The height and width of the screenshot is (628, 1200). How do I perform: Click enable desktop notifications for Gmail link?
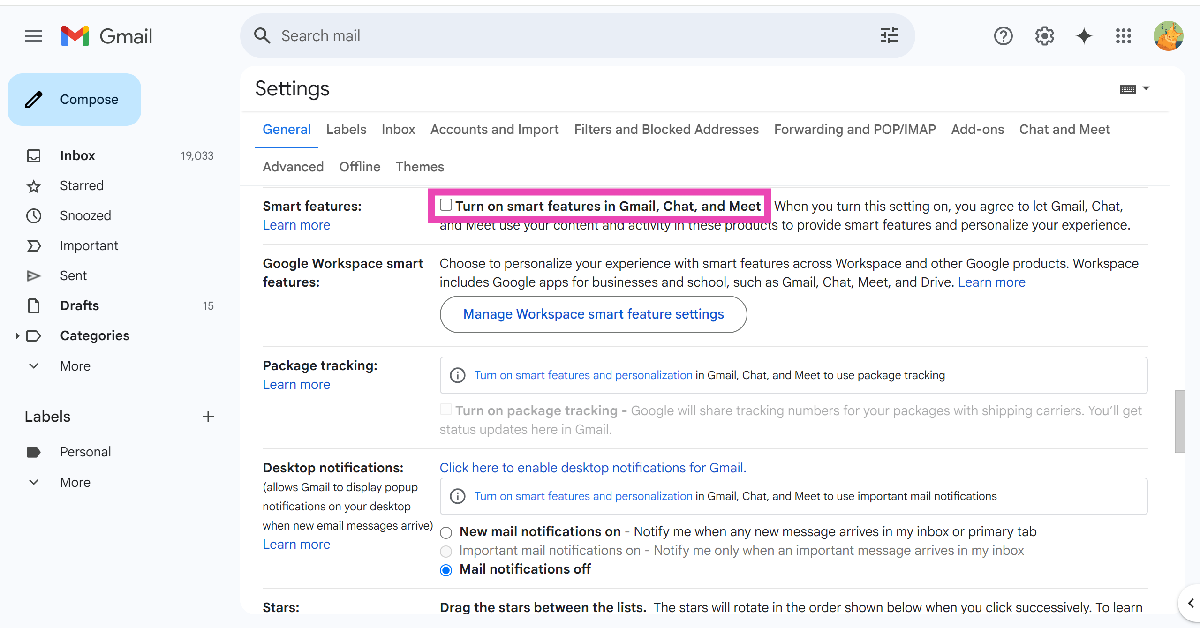pyautogui.click(x=592, y=468)
